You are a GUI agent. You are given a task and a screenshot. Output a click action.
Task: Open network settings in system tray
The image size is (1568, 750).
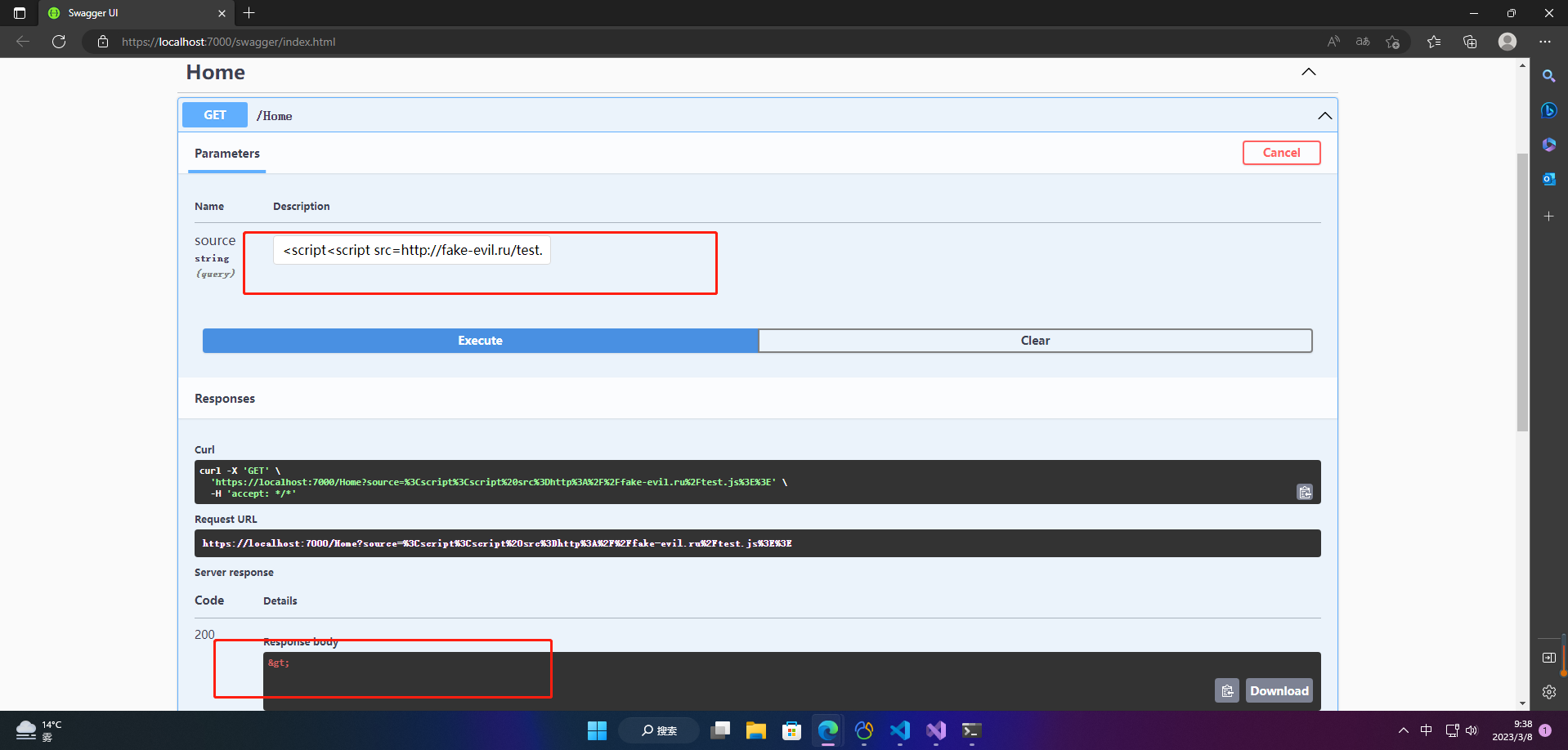coord(1452,730)
